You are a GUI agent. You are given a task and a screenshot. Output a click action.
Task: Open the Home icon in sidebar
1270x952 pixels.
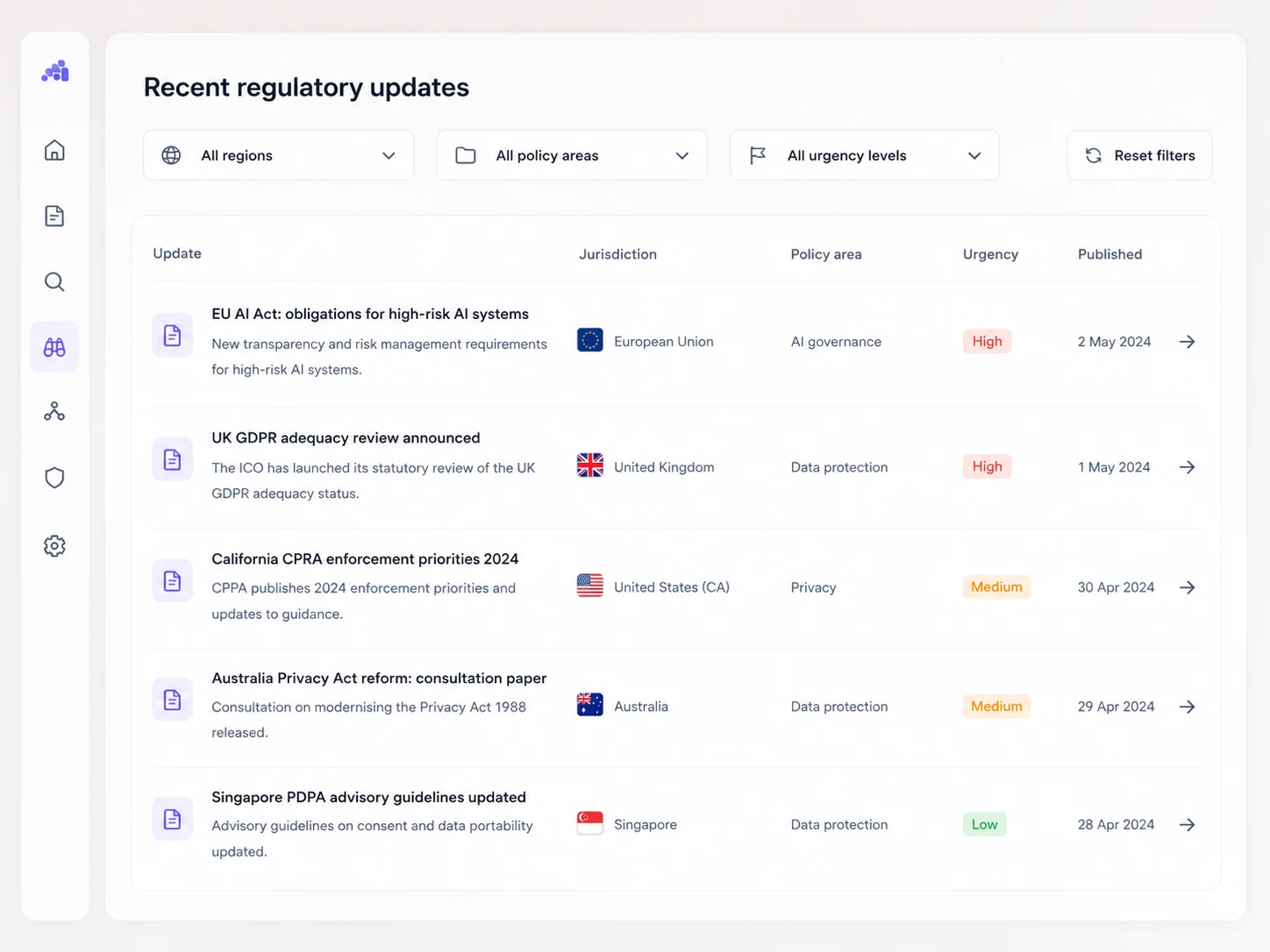point(54,150)
